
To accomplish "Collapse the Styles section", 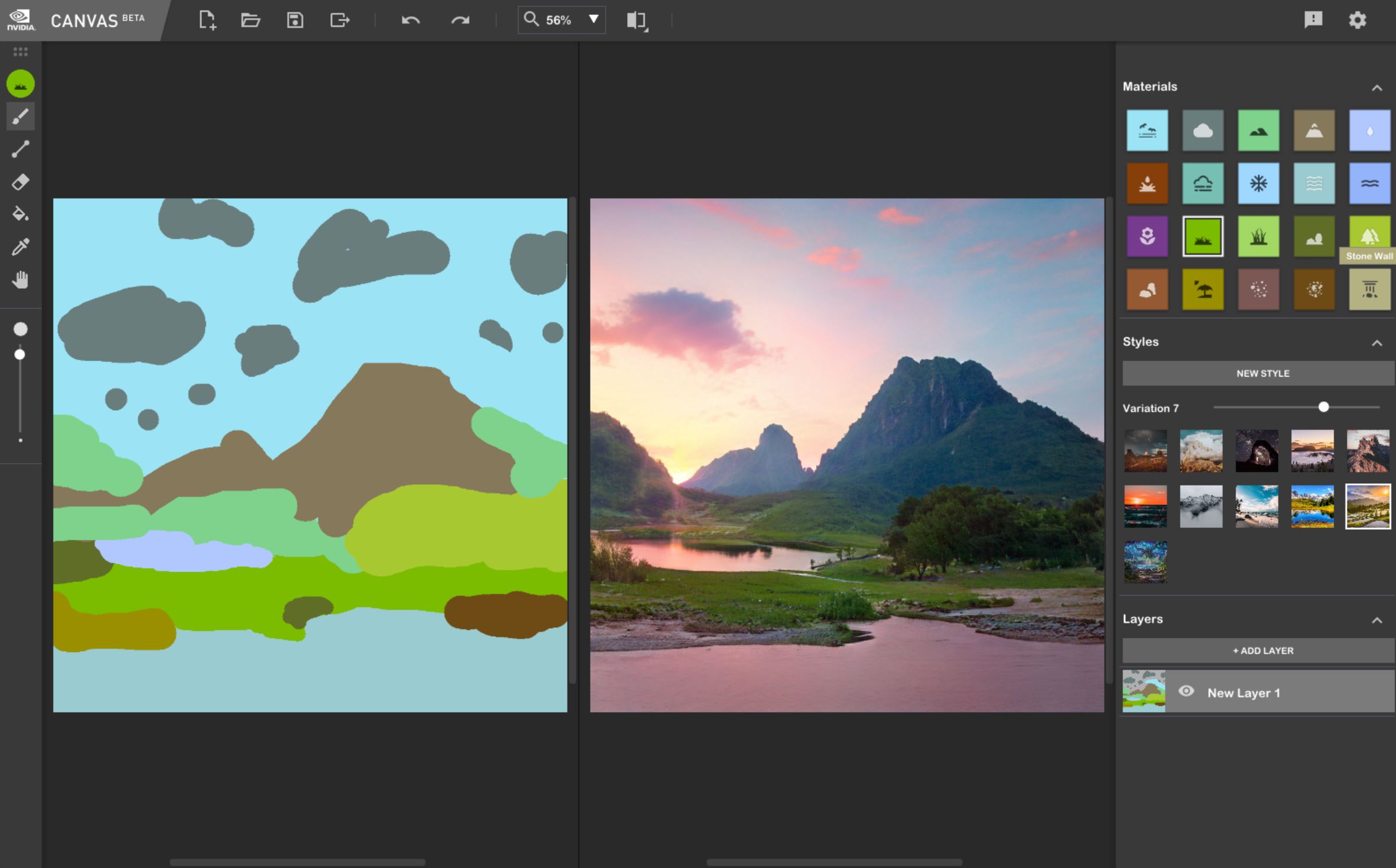I will [1377, 342].
